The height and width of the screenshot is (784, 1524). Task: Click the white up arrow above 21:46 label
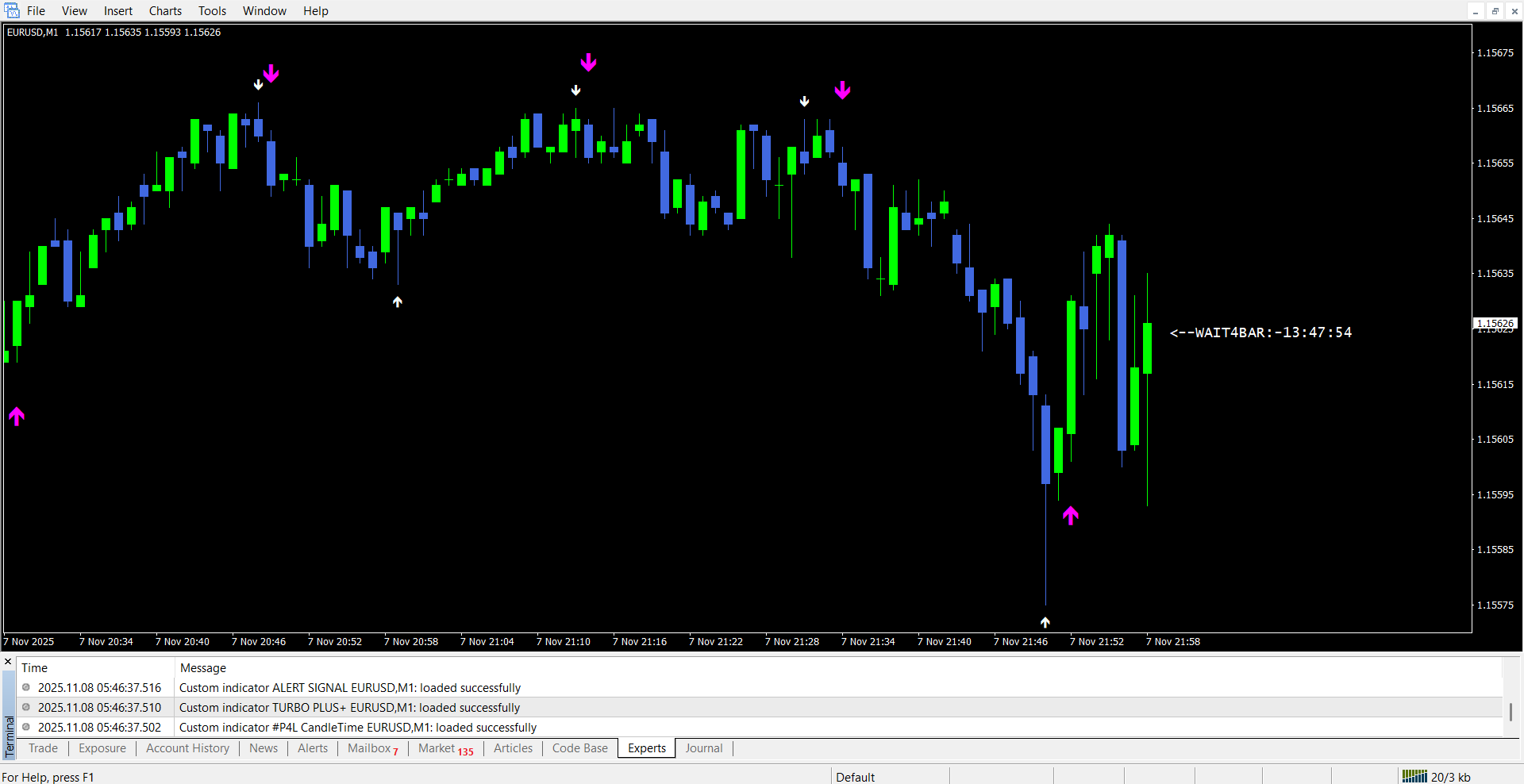coord(1045,622)
